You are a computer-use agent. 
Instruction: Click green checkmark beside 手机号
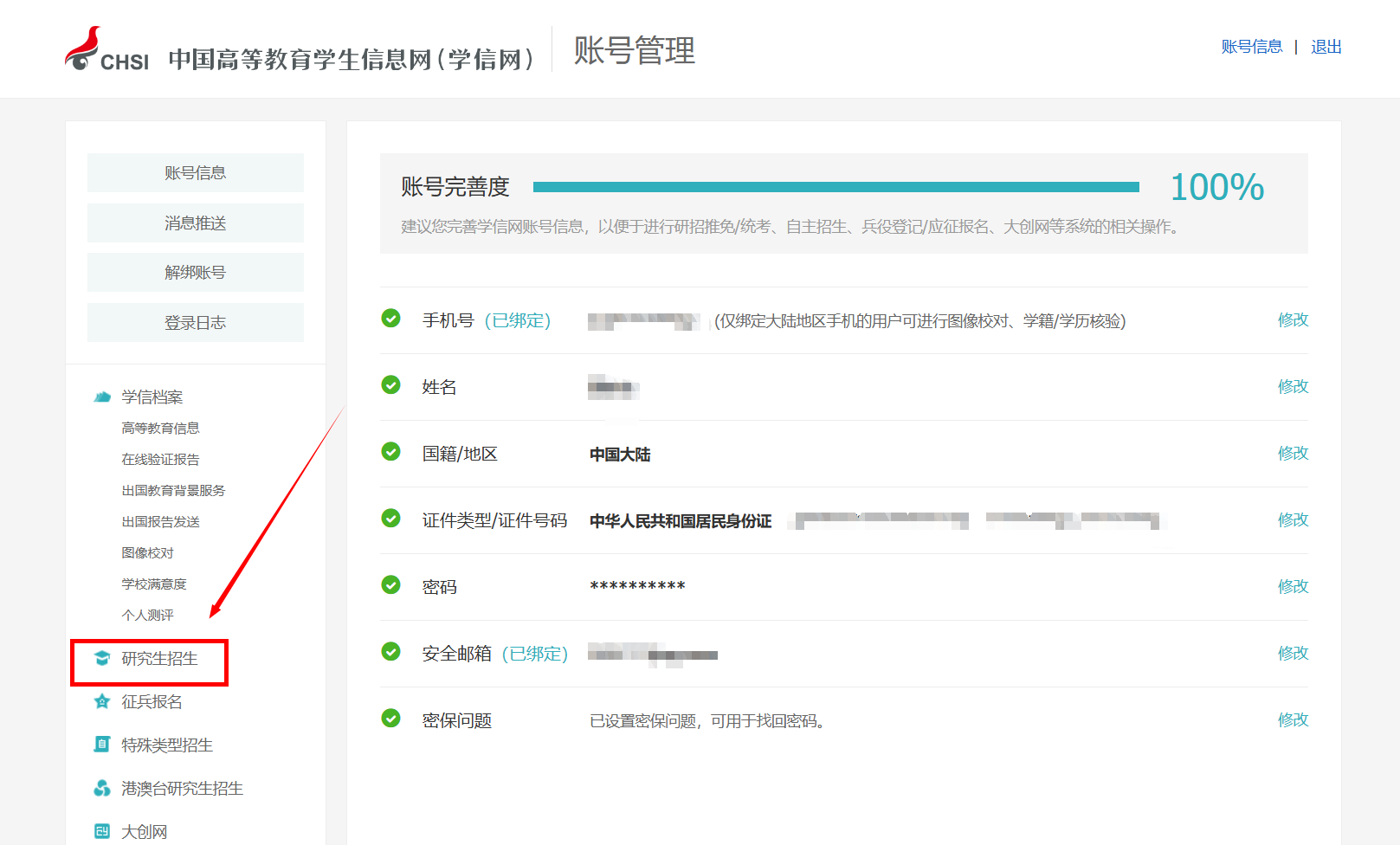click(391, 319)
